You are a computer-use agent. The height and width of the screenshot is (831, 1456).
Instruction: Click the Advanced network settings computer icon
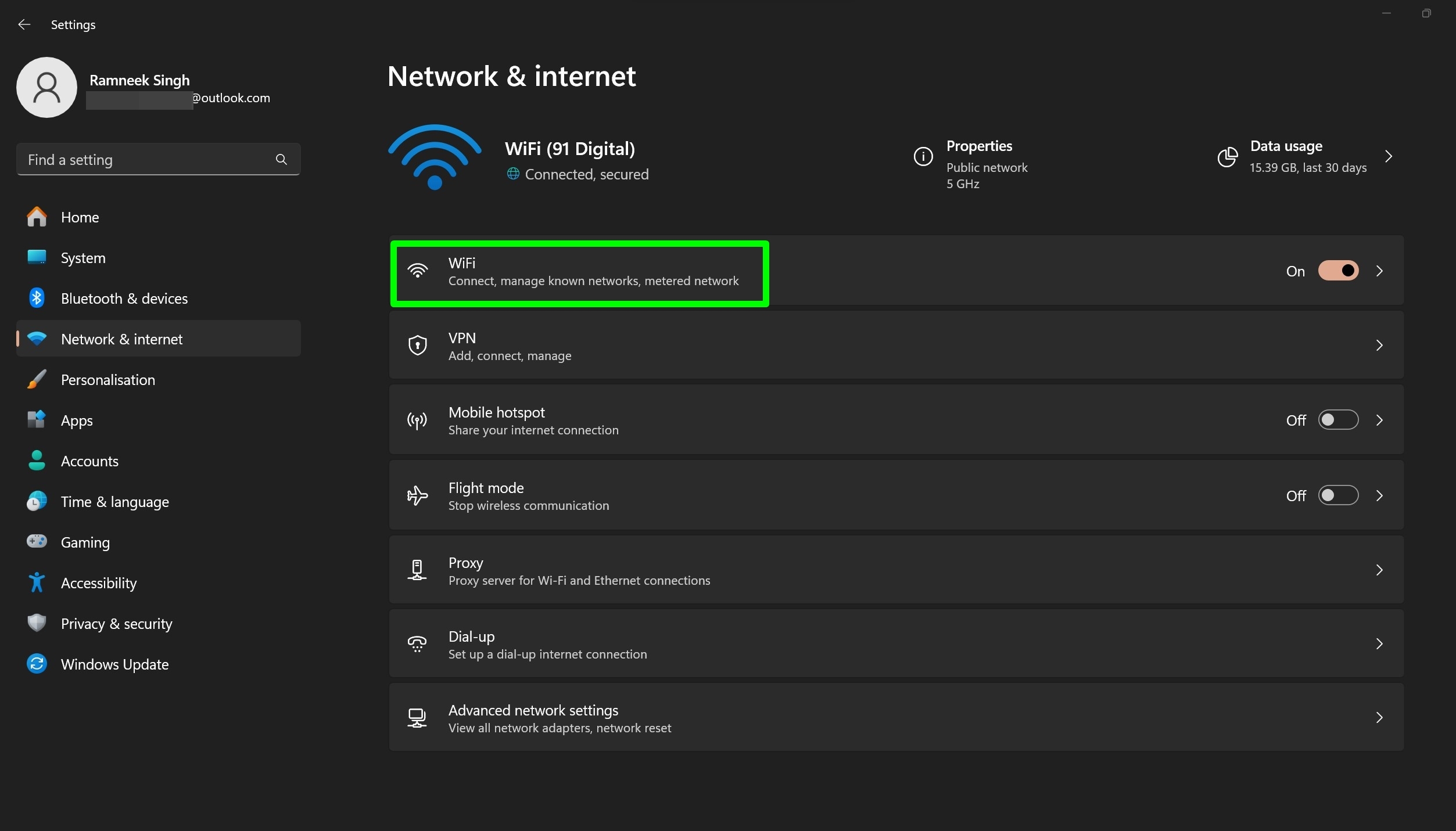(417, 718)
